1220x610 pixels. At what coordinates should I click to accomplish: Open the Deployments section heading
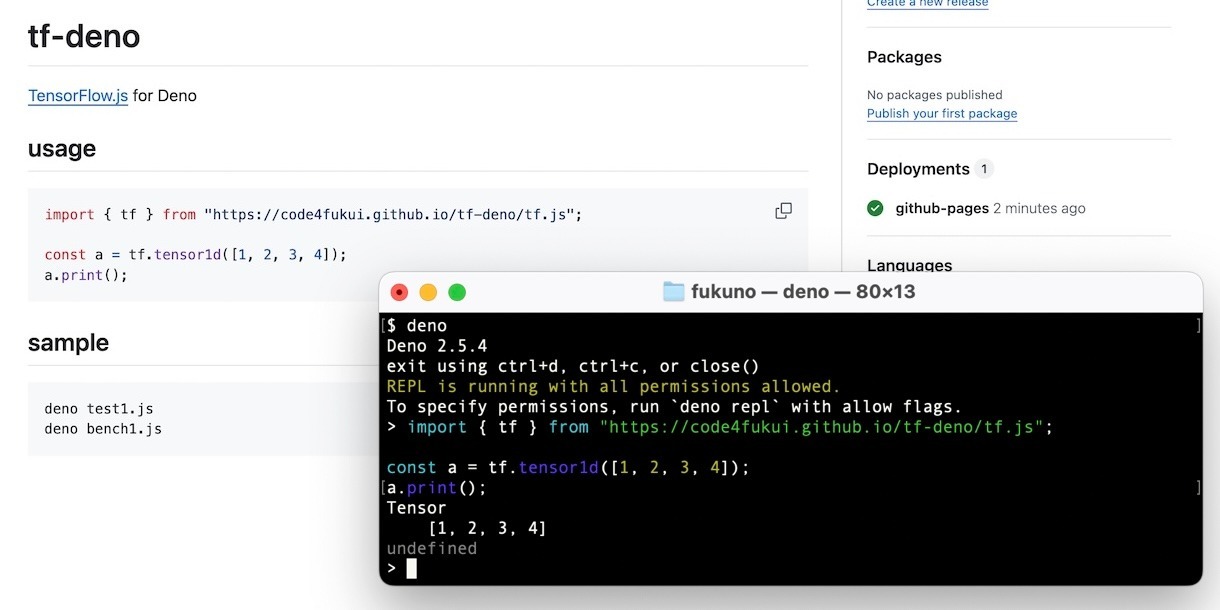tap(918, 169)
